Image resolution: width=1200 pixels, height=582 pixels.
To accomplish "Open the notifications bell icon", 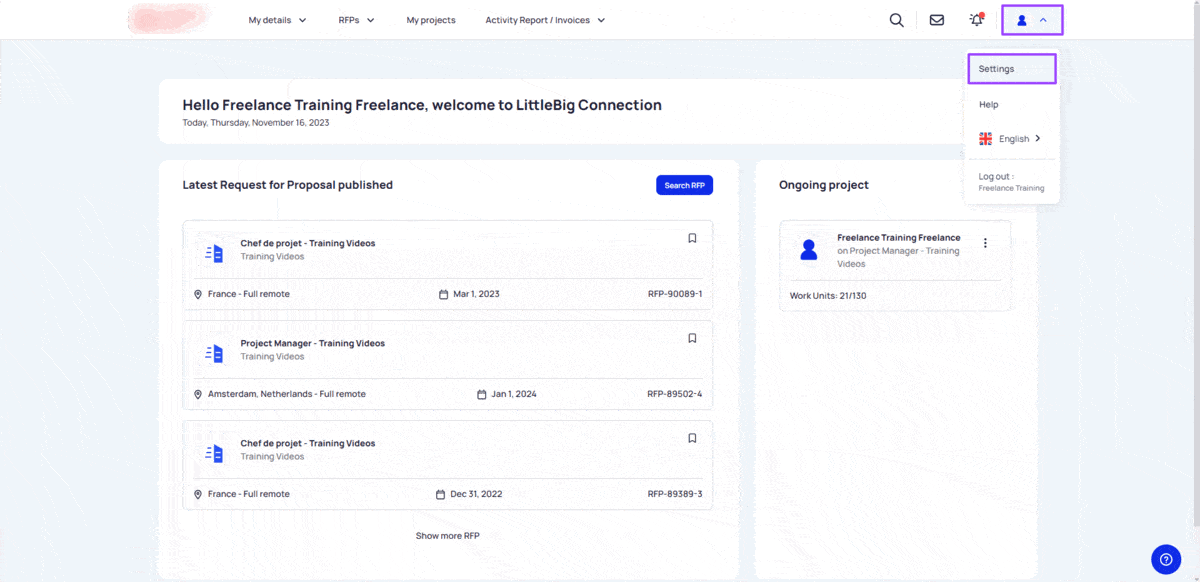I will (977, 20).
